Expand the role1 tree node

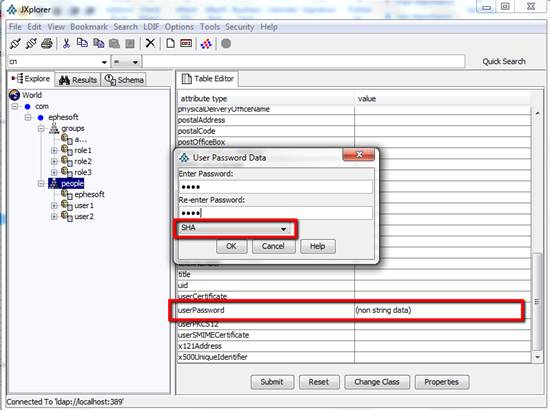click(x=54, y=150)
